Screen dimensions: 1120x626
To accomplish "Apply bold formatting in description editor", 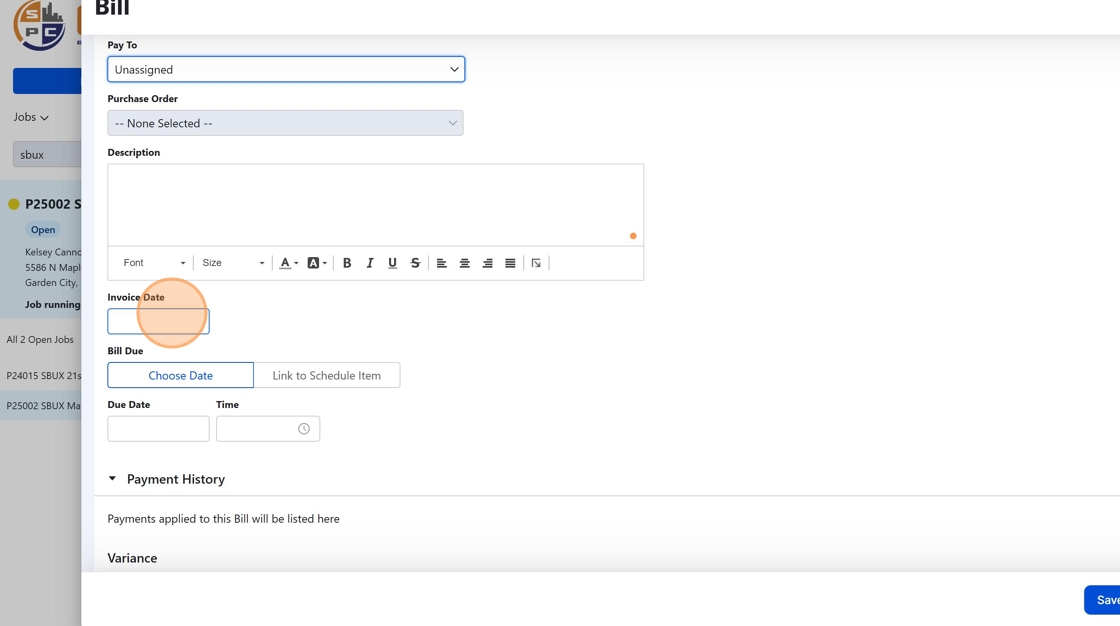I will pyautogui.click(x=347, y=263).
